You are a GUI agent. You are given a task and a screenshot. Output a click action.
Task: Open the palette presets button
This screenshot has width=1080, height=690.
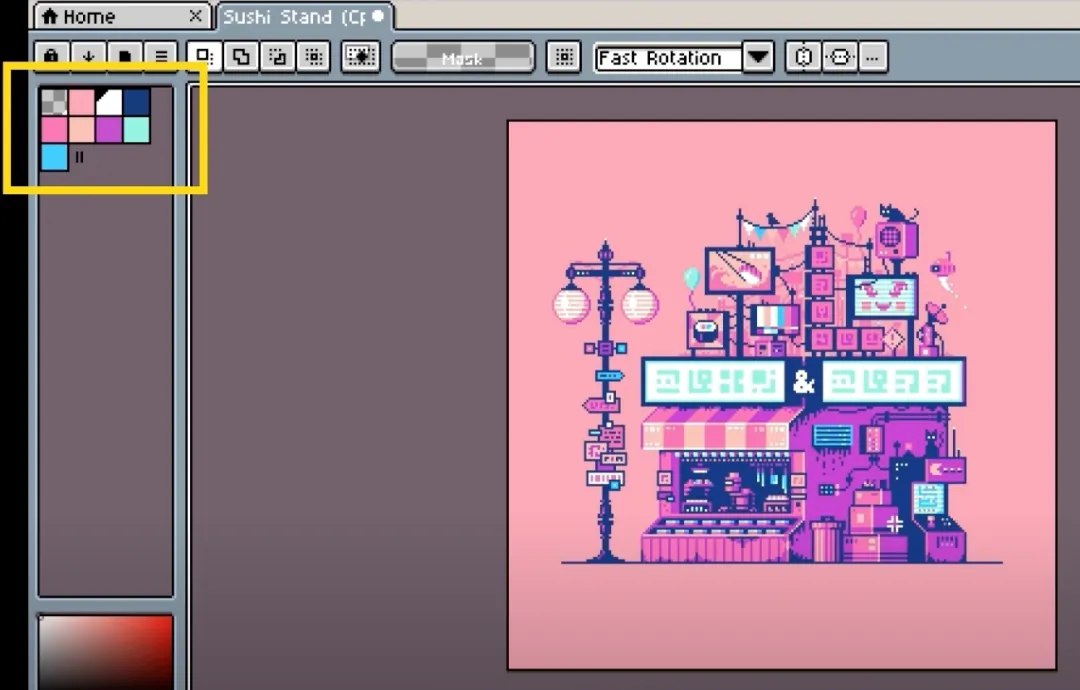[125, 56]
